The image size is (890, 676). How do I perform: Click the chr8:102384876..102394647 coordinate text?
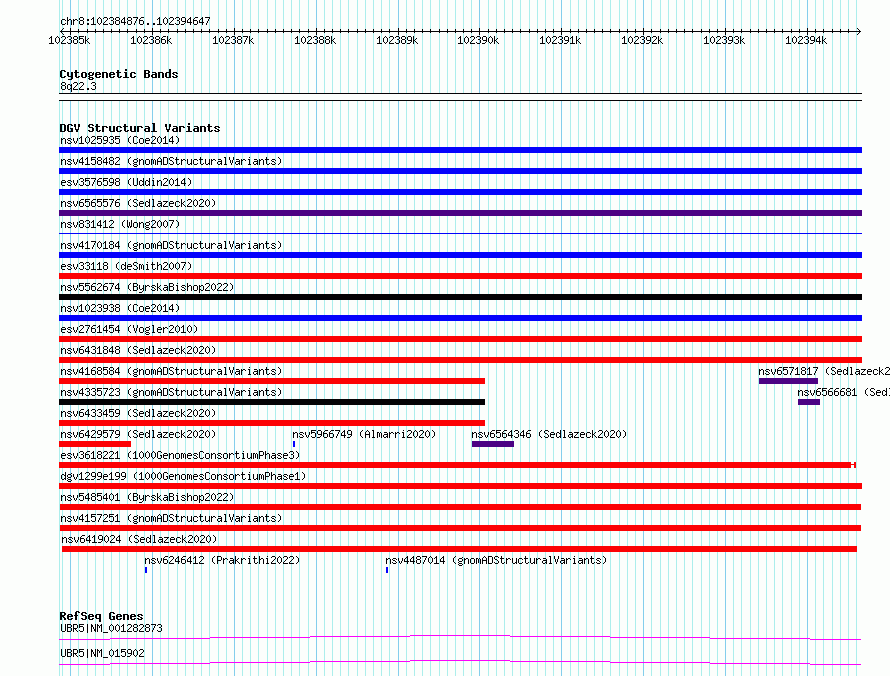click(135, 21)
